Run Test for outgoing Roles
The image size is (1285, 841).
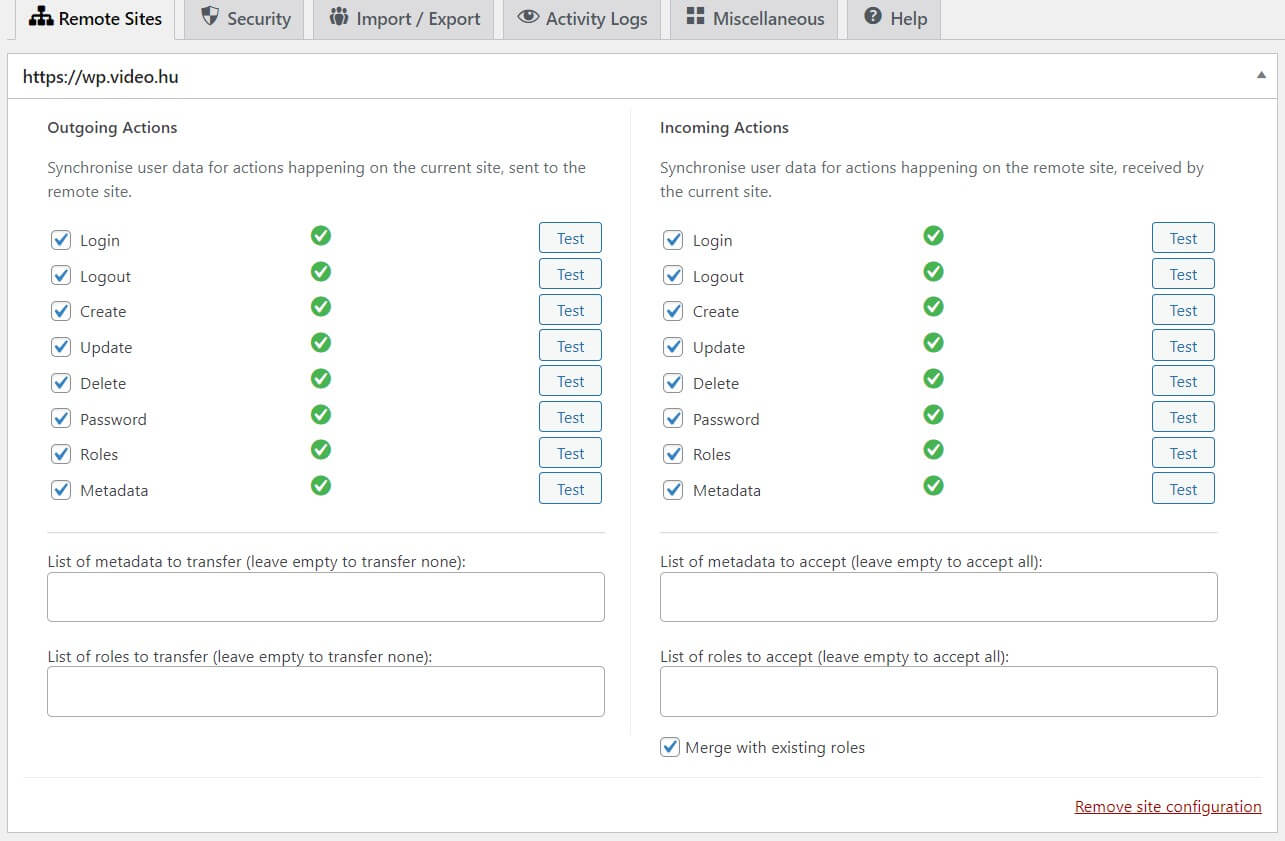(x=570, y=453)
